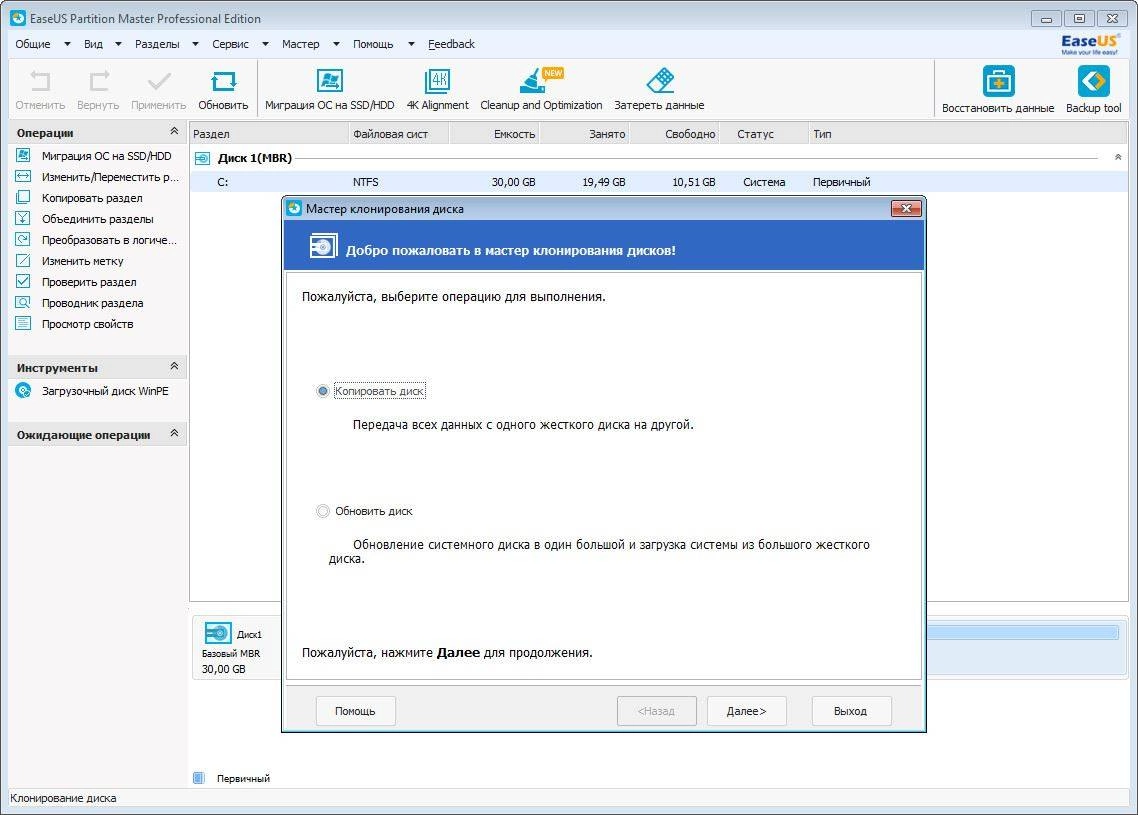This screenshot has width=1138, height=815.
Task: Click Преобразовать в логический sidebar icon
Action: click(23, 239)
